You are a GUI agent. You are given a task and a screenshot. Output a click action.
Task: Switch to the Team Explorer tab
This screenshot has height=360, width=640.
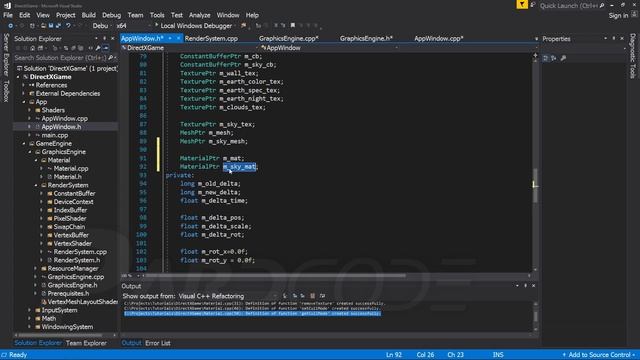point(86,343)
